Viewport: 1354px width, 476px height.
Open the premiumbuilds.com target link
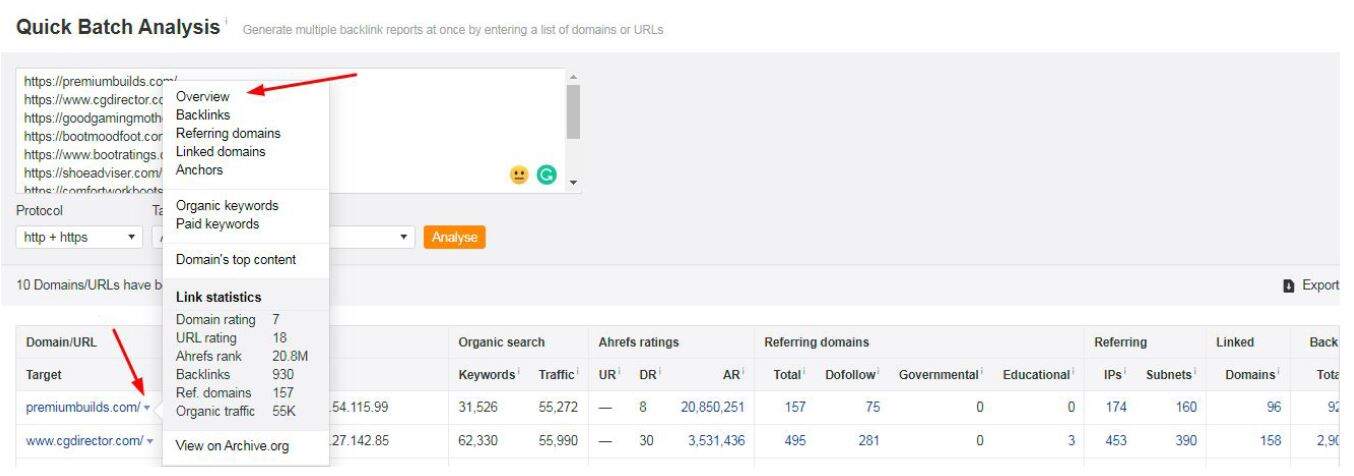(x=82, y=407)
